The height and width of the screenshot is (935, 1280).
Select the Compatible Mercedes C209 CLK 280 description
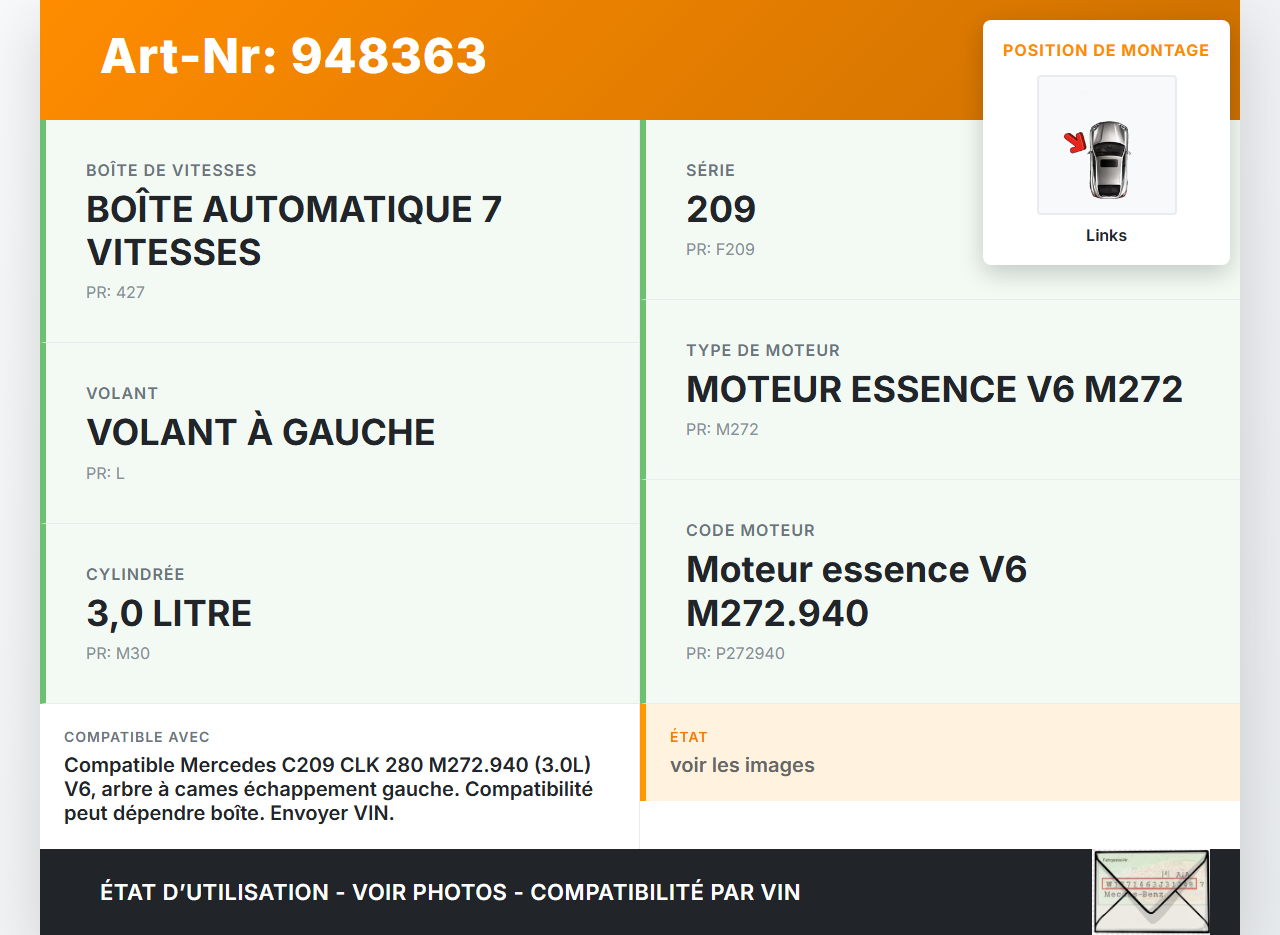click(328, 789)
